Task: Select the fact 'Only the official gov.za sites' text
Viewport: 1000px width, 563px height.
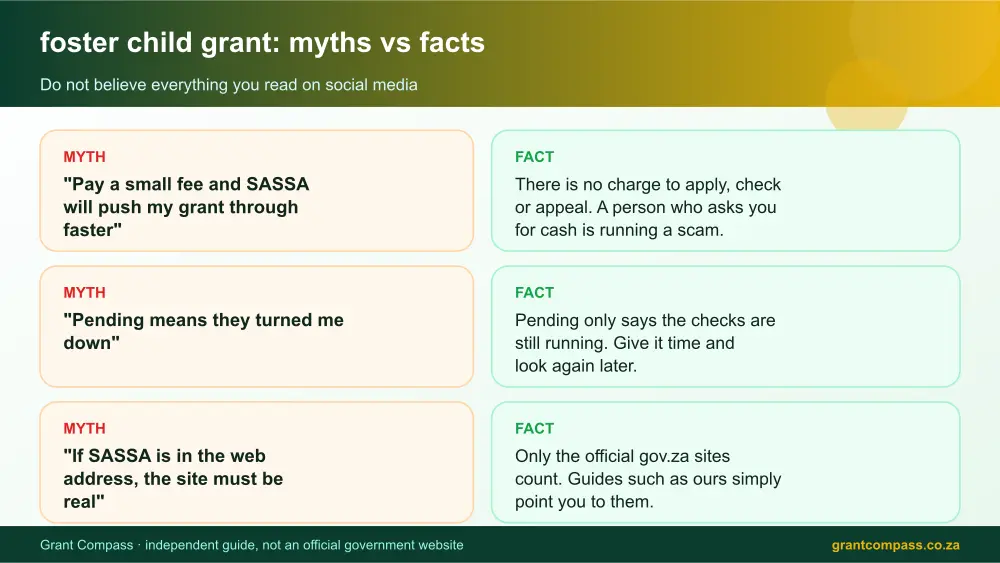Action: tap(648, 478)
